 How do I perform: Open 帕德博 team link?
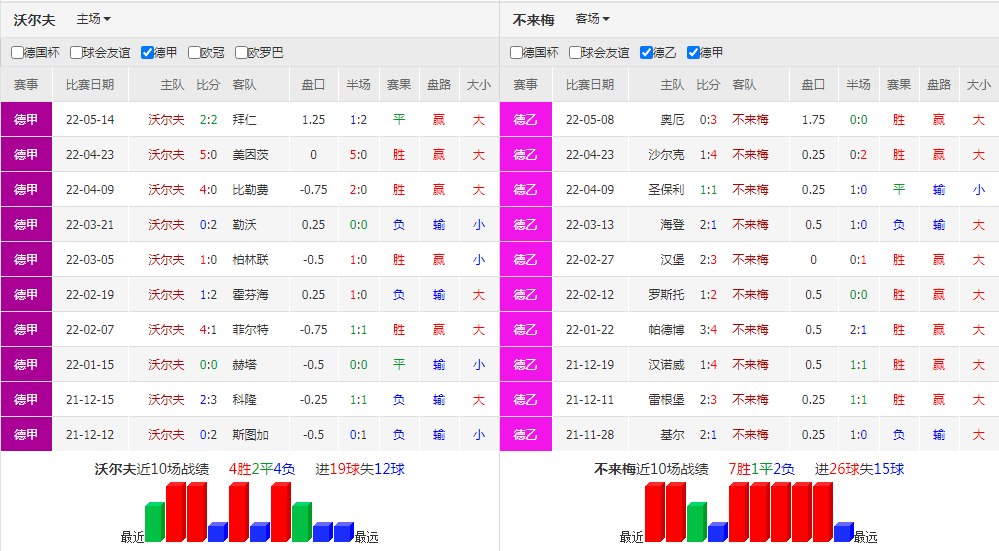pos(666,330)
